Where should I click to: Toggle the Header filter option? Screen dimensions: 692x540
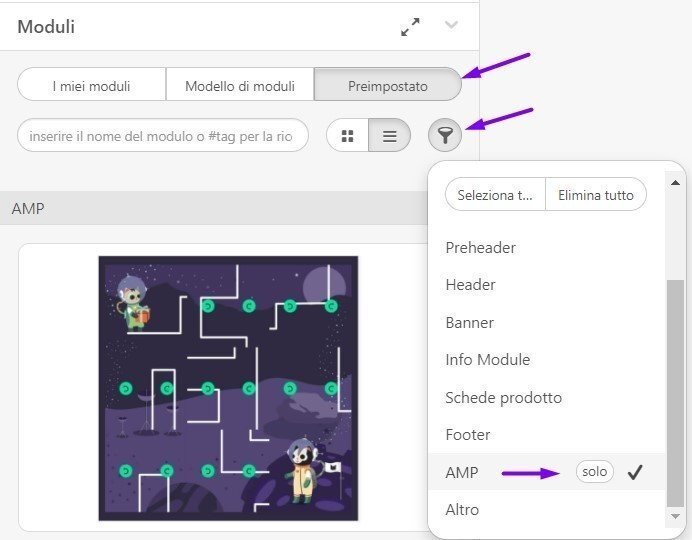pyautogui.click(x=471, y=285)
